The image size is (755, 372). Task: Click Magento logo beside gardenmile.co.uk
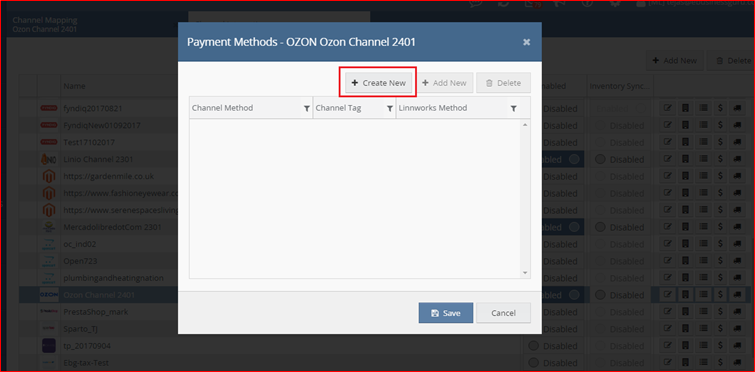click(49, 176)
